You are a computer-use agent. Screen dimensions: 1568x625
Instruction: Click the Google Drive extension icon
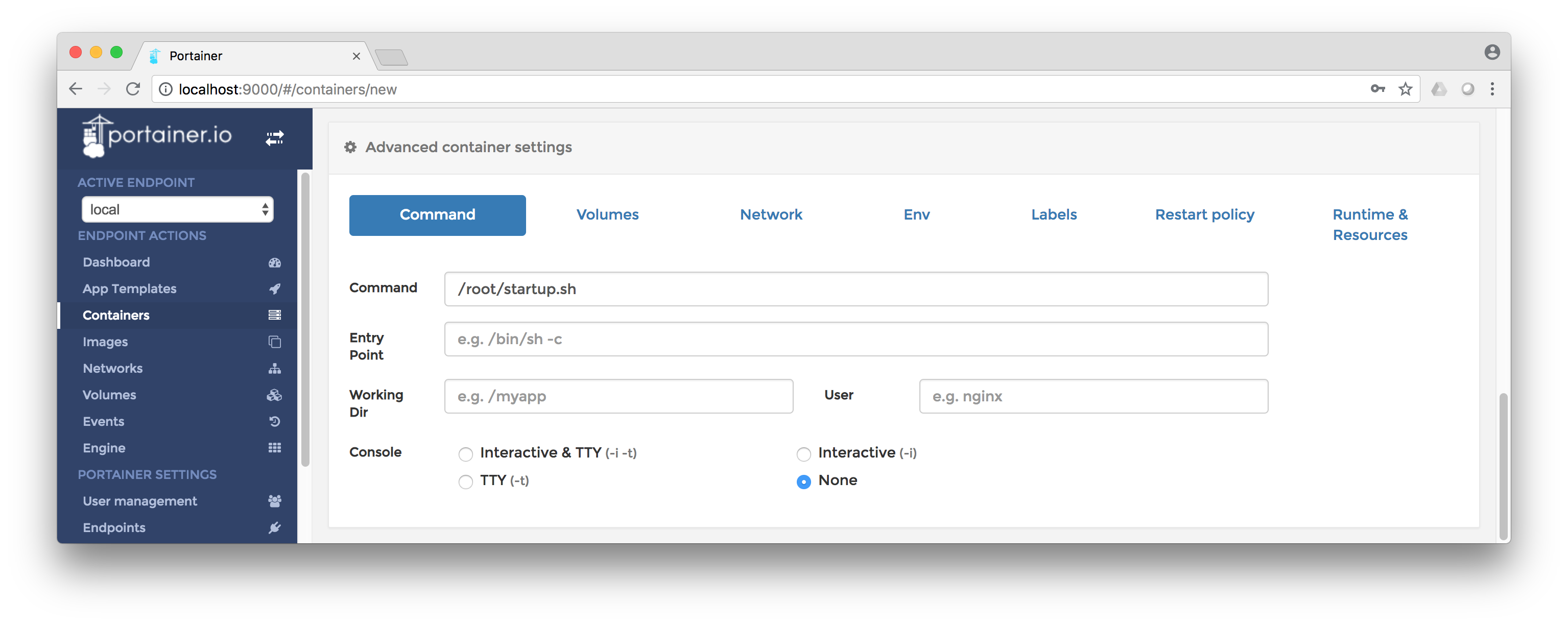tap(1439, 89)
